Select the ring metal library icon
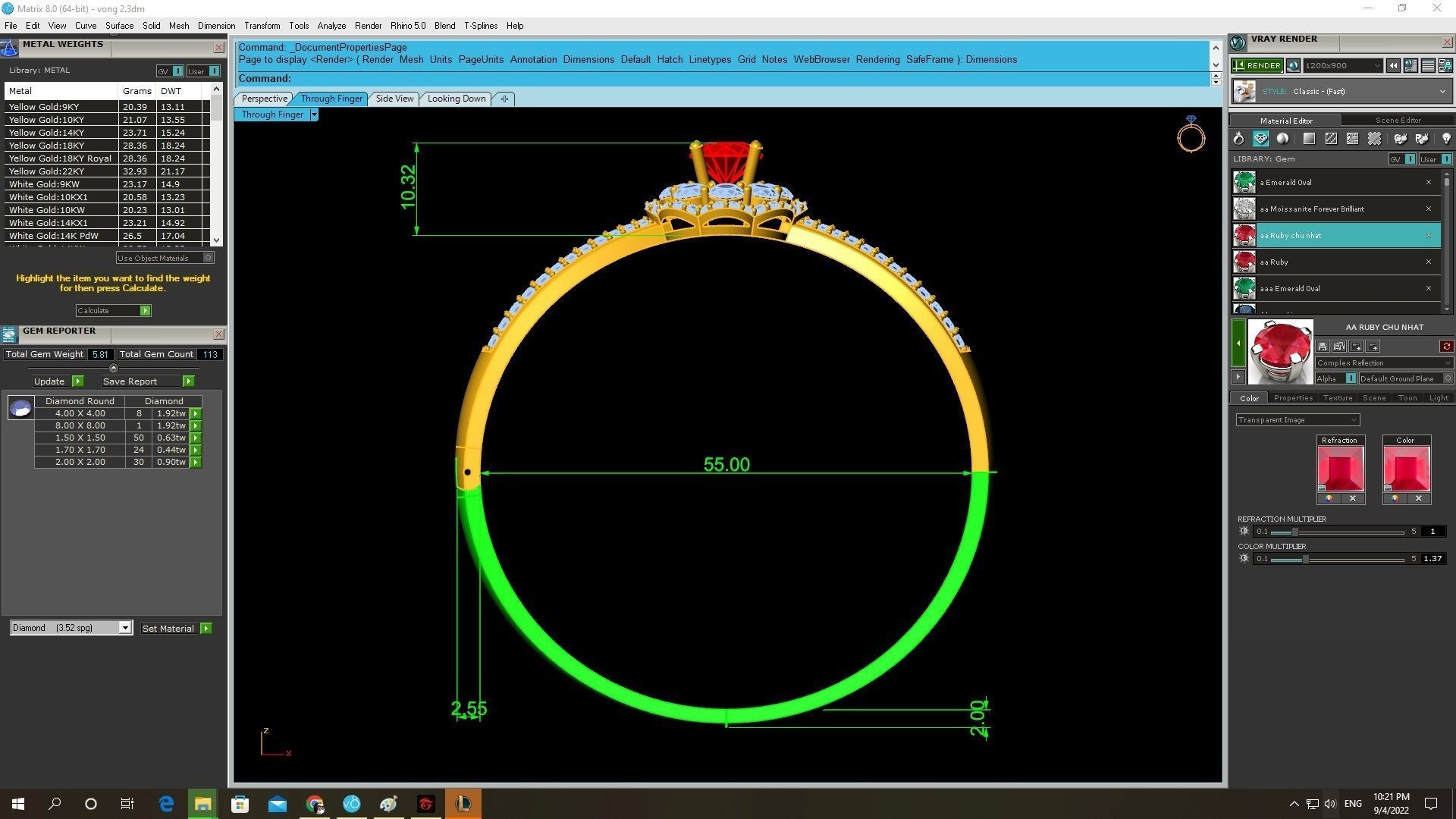Image resolution: width=1456 pixels, height=819 pixels. [x=1238, y=139]
